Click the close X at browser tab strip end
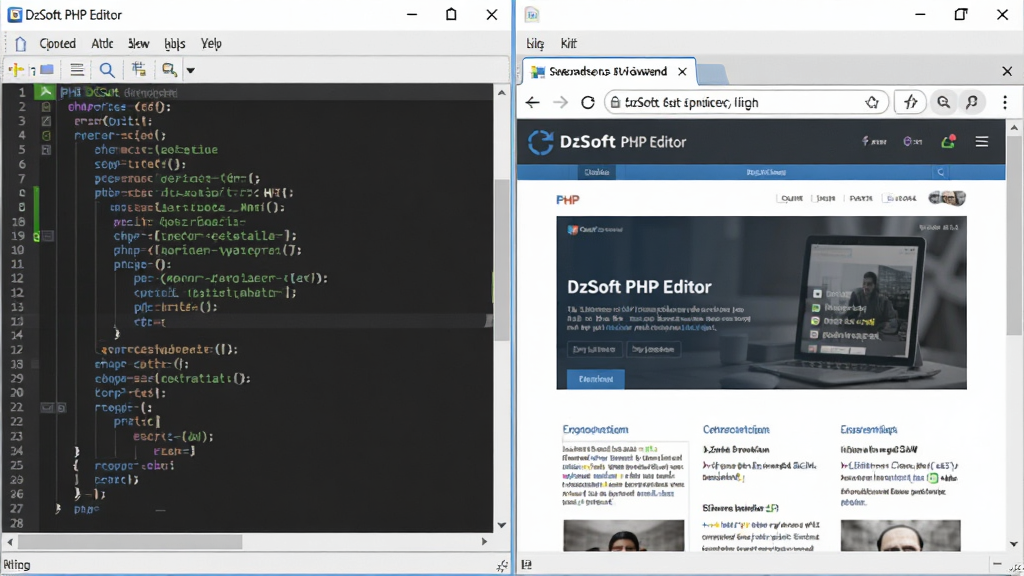Image resolution: width=1024 pixels, height=576 pixels. tap(1006, 71)
